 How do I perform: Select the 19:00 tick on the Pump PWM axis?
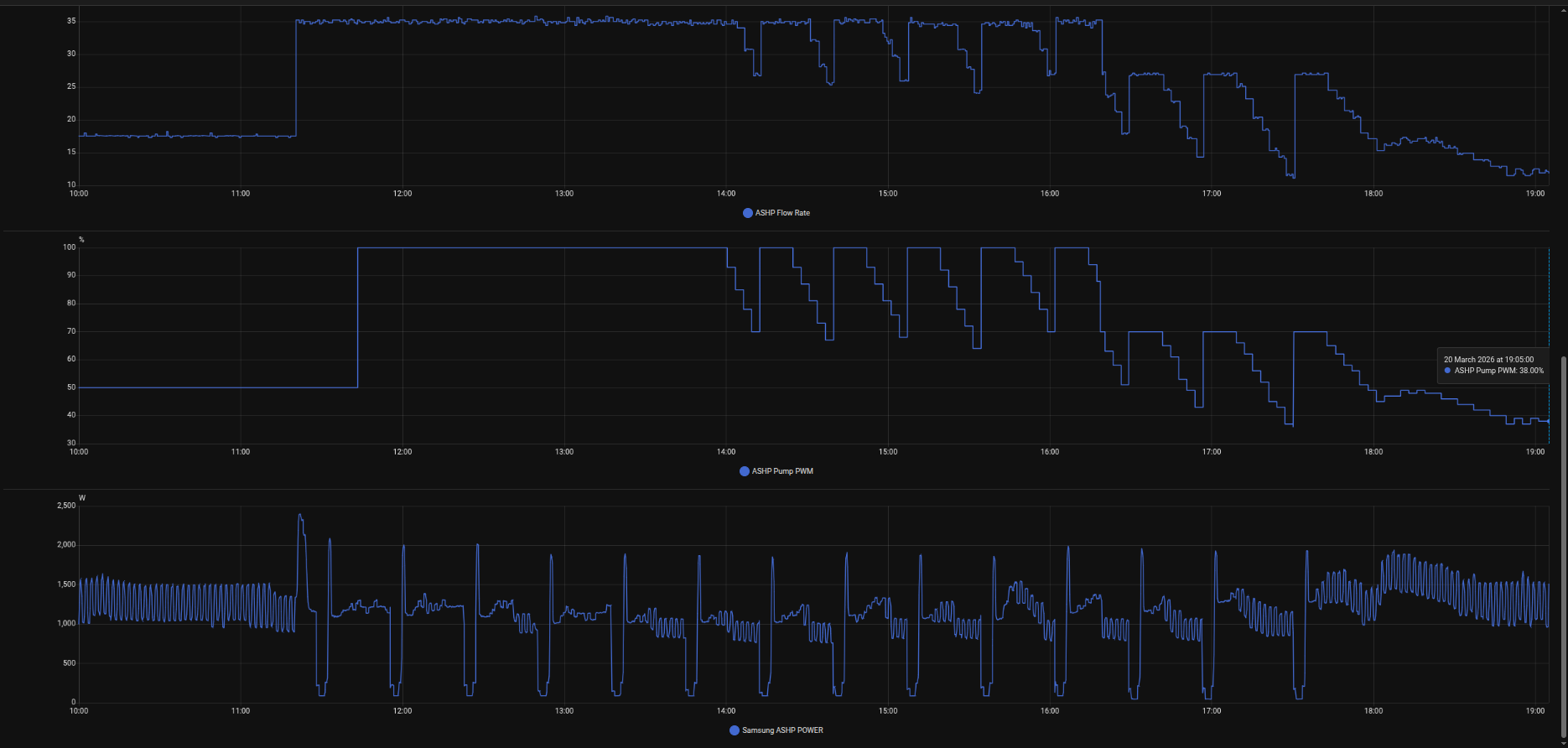coord(1535,452)
